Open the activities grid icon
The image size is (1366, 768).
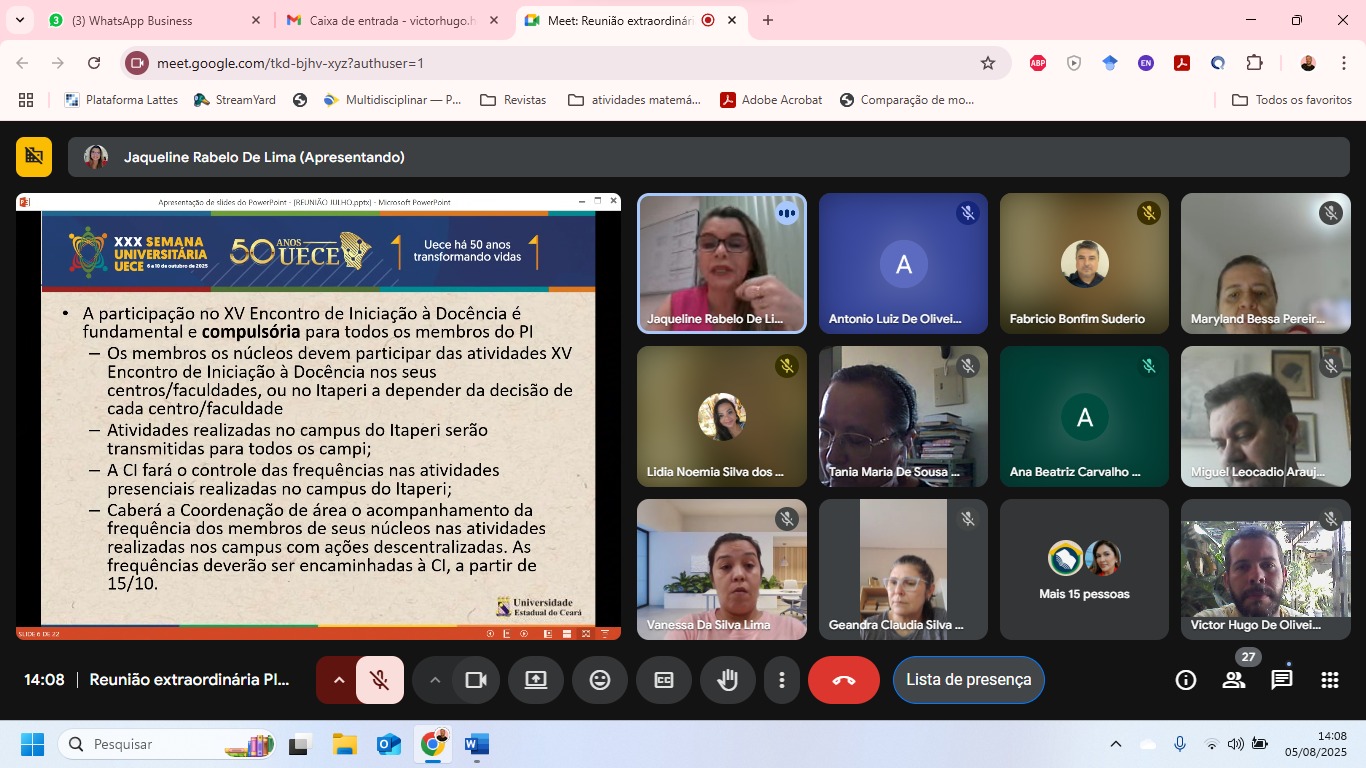(1329, 680)
